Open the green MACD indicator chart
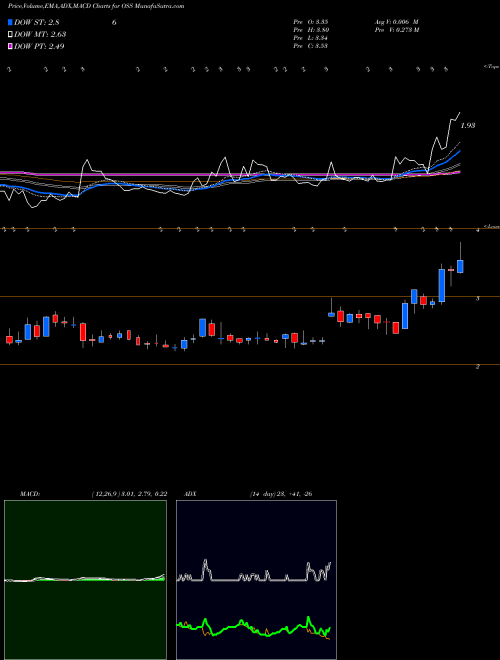 click(85, 580)
